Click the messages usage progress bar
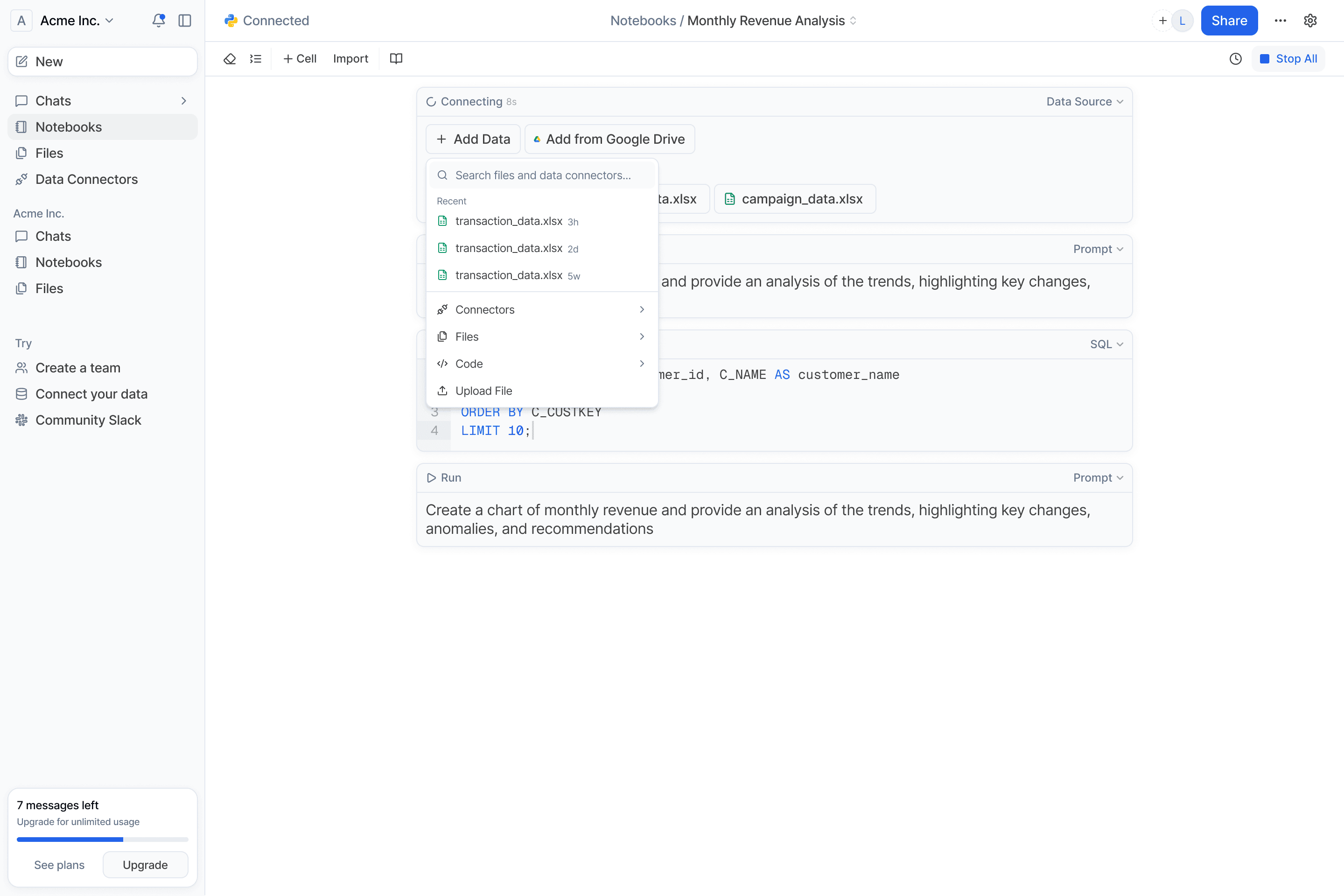1344x896 pixels. (102, 840)
